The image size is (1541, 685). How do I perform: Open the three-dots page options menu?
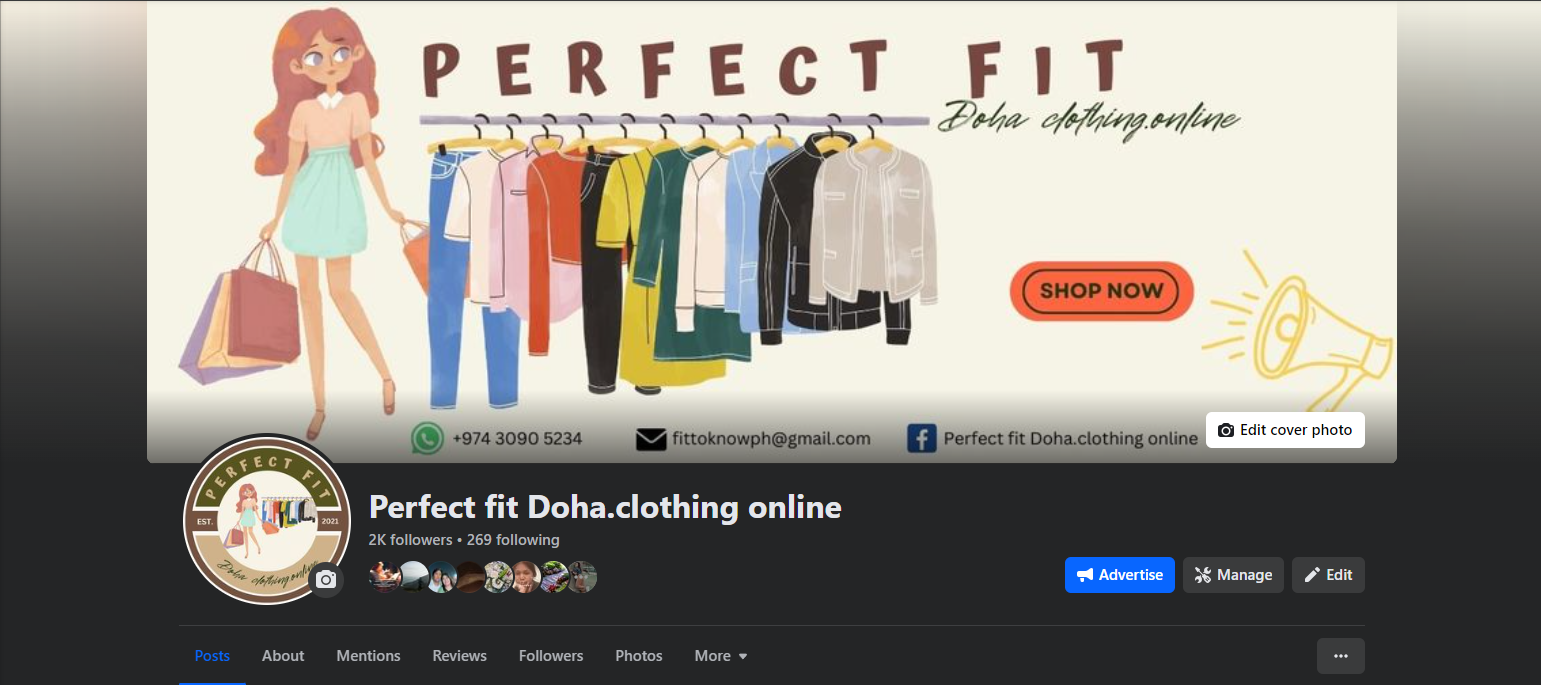pos(1341,656)
